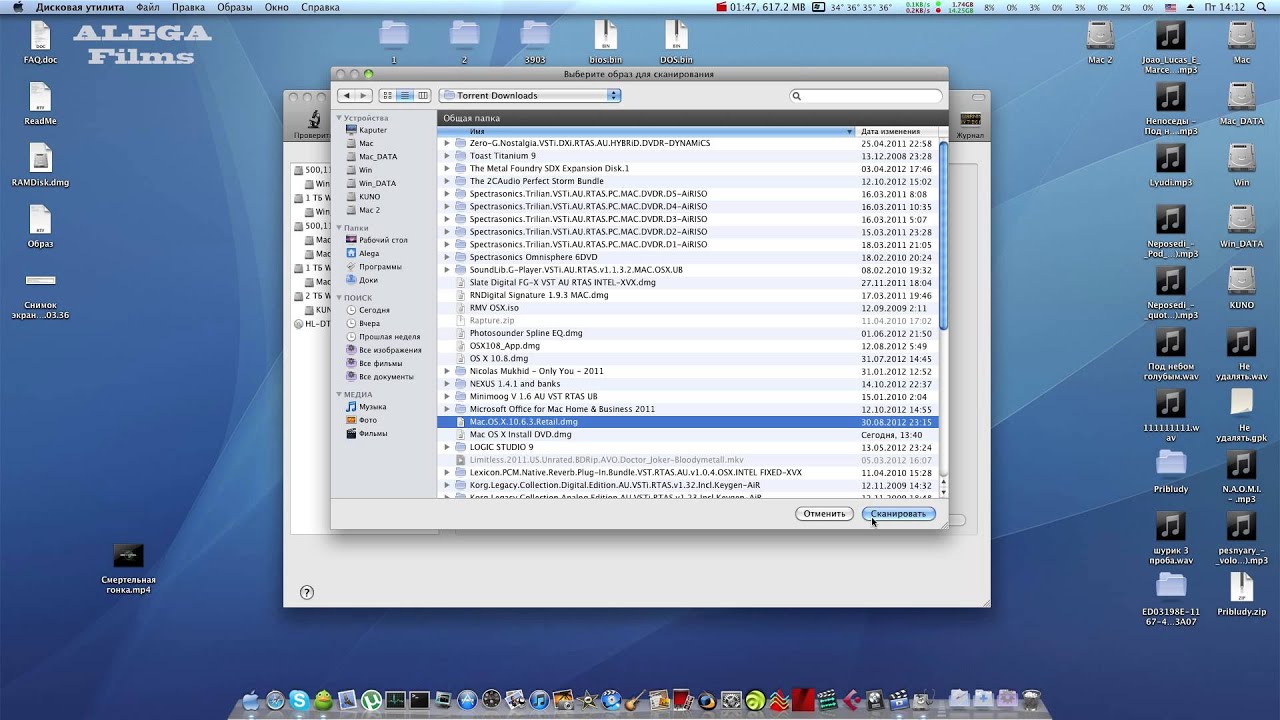Open the Окно menu
Screen dimensions: 1280x720
point(277,7)
